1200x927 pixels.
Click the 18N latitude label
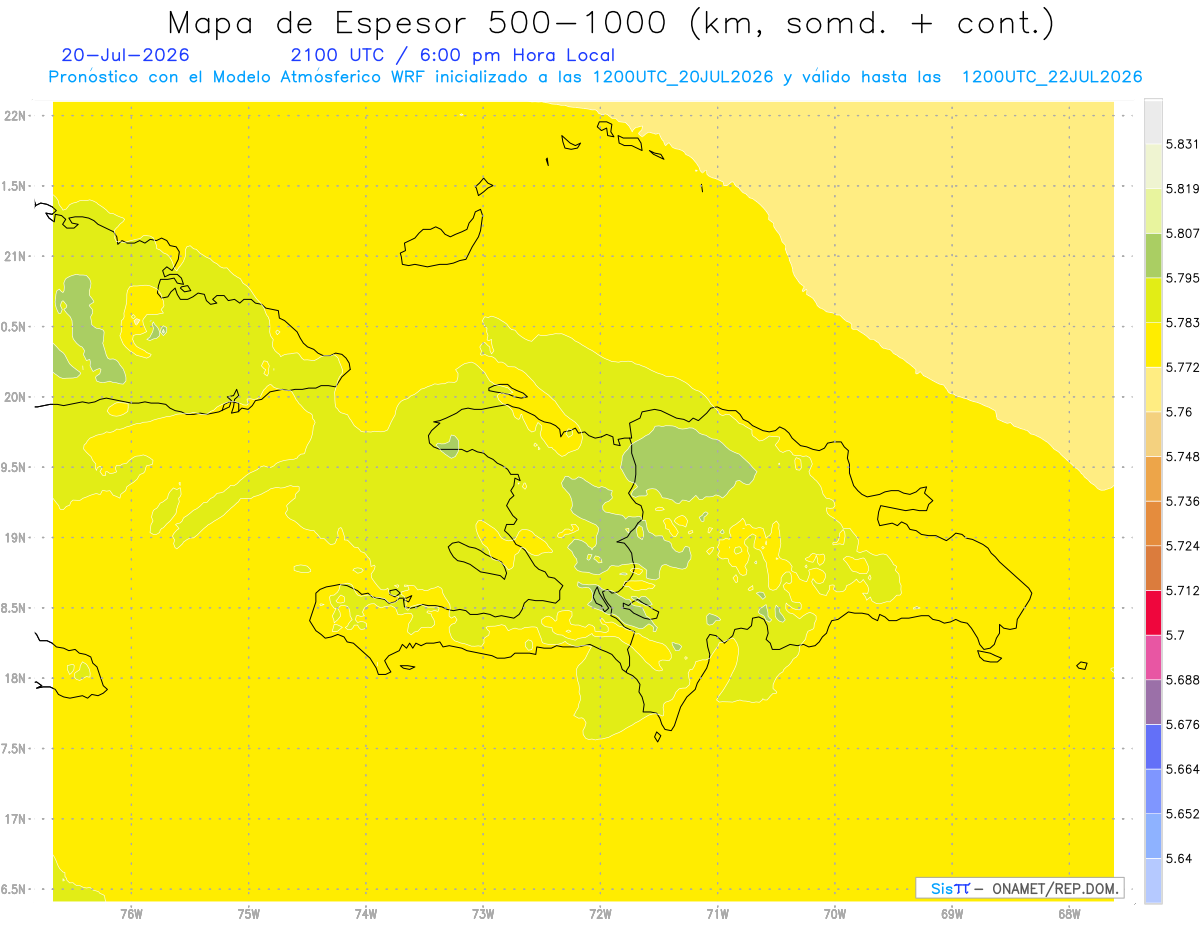(17, 678)
